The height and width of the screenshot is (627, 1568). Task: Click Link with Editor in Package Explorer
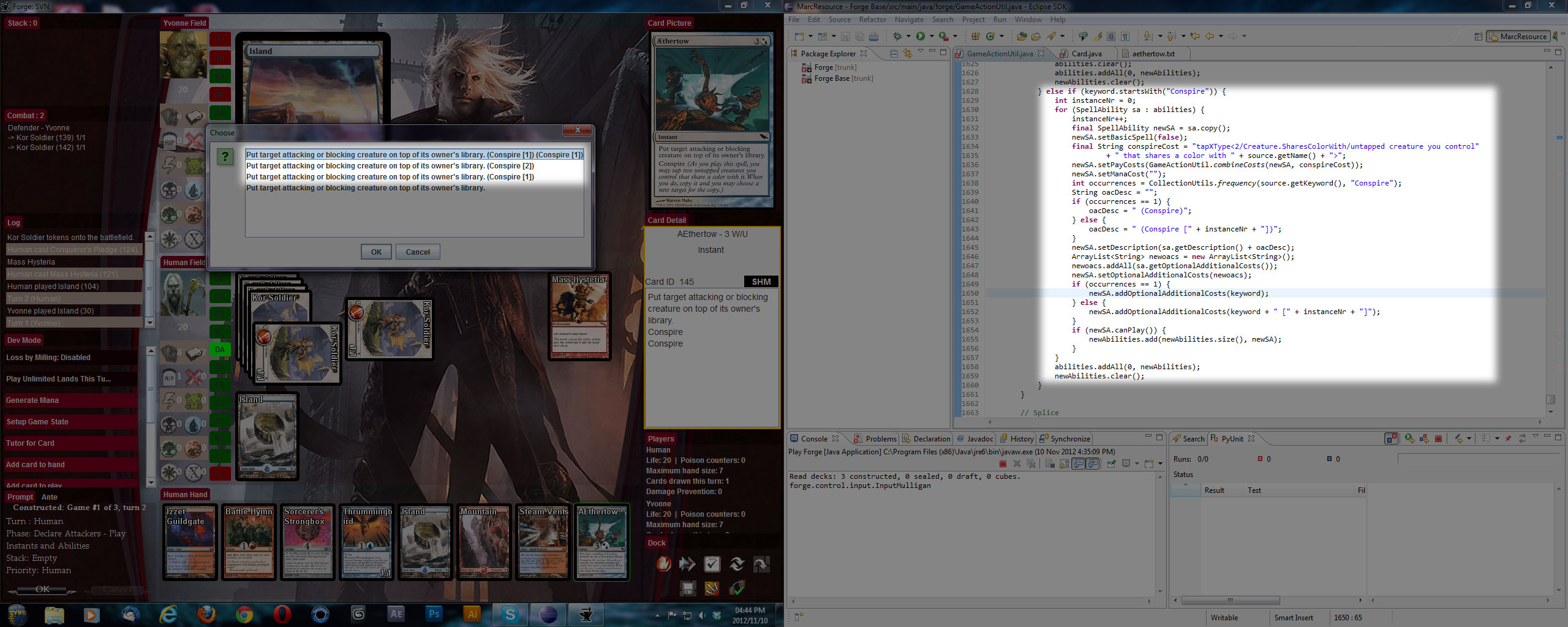click(907, 54)
